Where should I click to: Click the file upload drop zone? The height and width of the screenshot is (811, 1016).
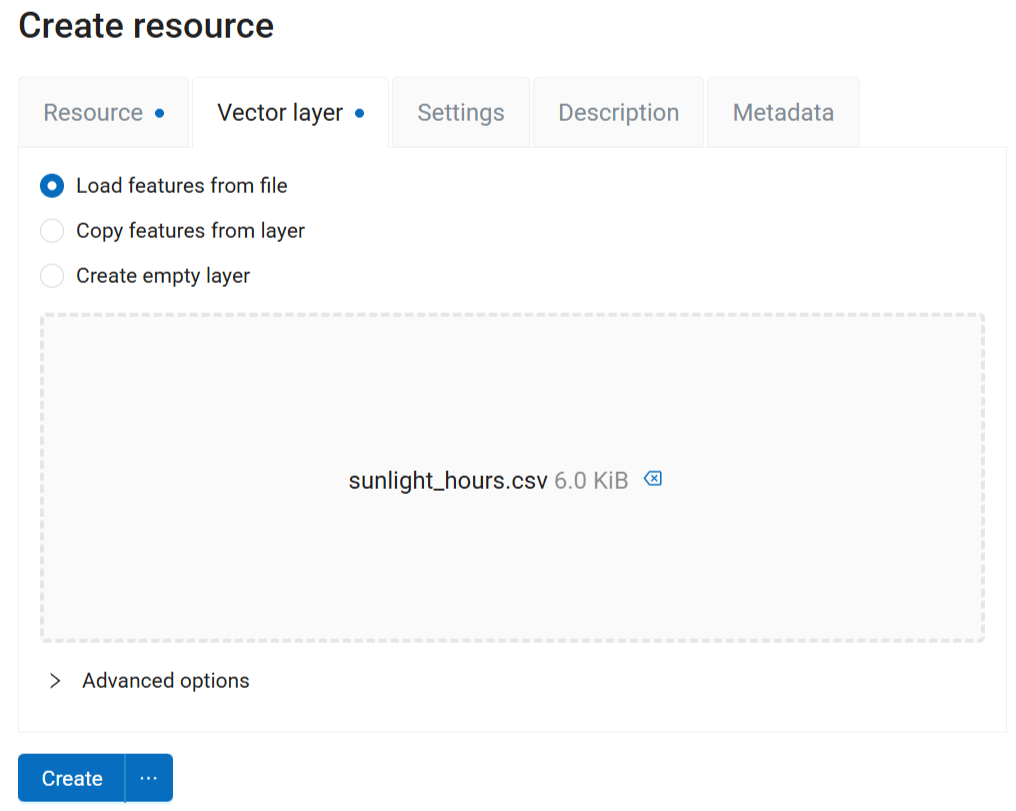click(x=513, y=478)
